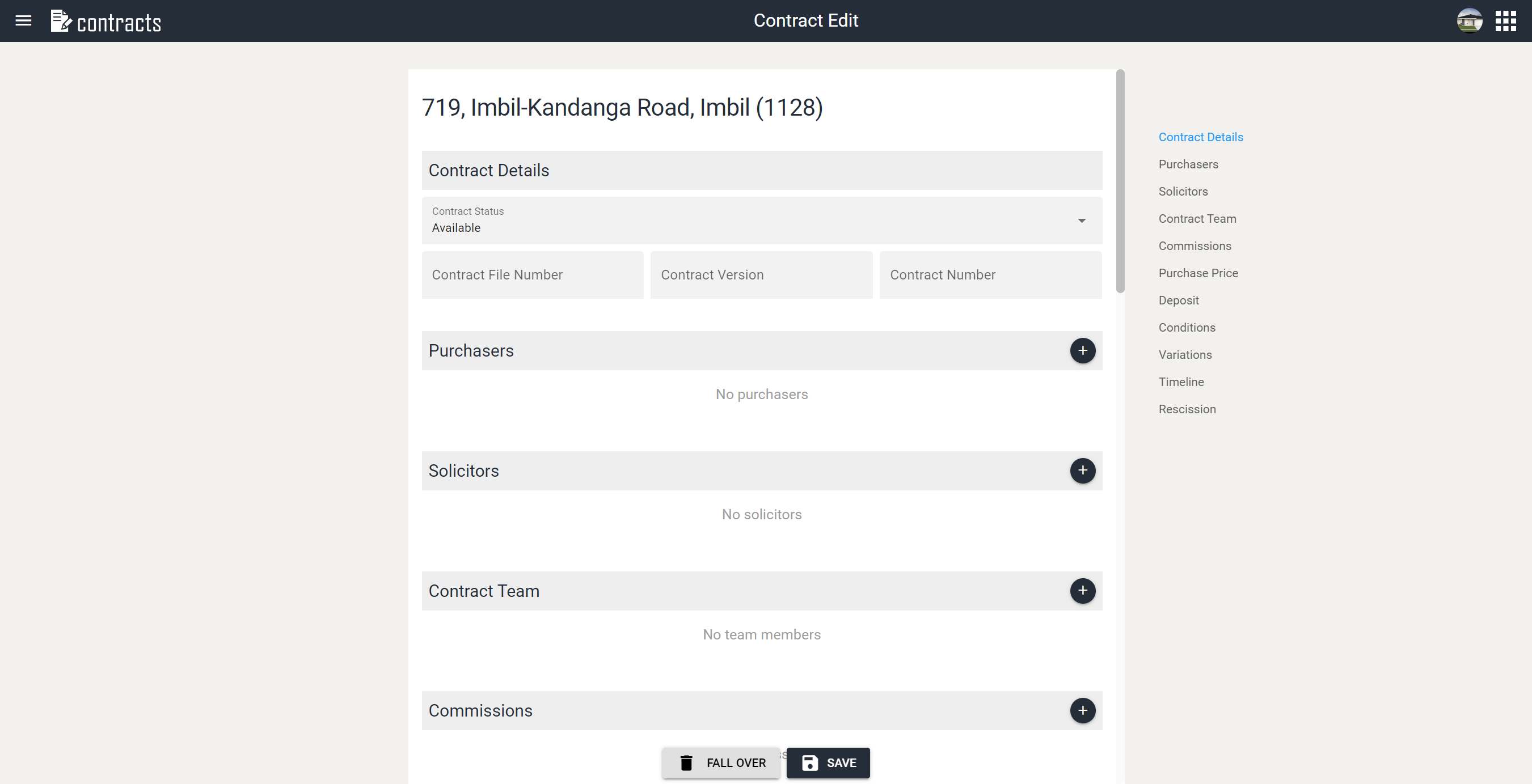1532x784 pixels.
Task: Click the Fall Over button
Action: (x=721, y=762)
